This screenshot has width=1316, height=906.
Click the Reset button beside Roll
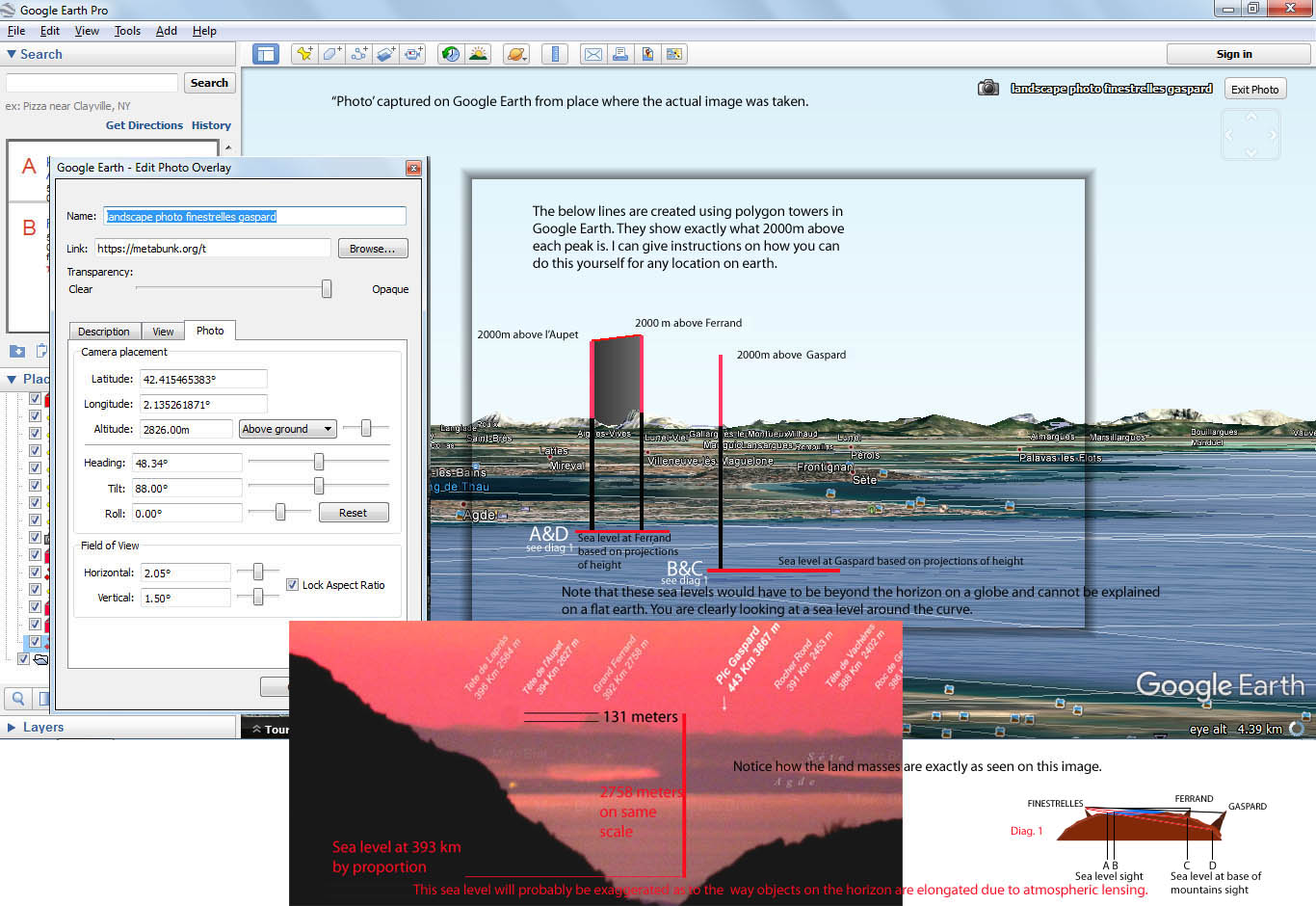point(354,513)
